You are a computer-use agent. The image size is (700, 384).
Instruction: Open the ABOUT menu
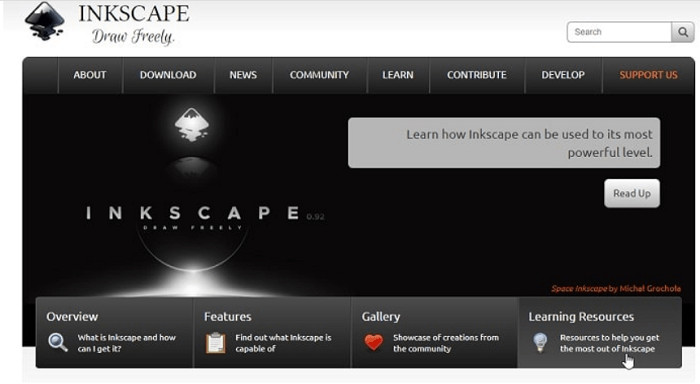point(90,75)
